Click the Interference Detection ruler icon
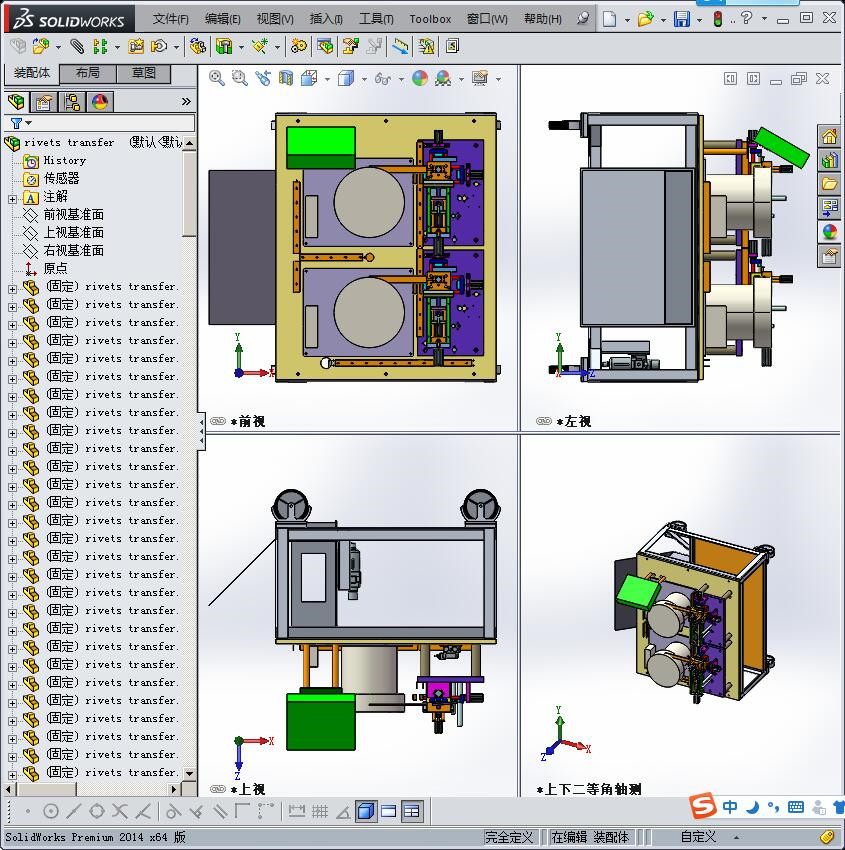Image resolution: width=845 pixels, height=850 pixels. (401, 47)
